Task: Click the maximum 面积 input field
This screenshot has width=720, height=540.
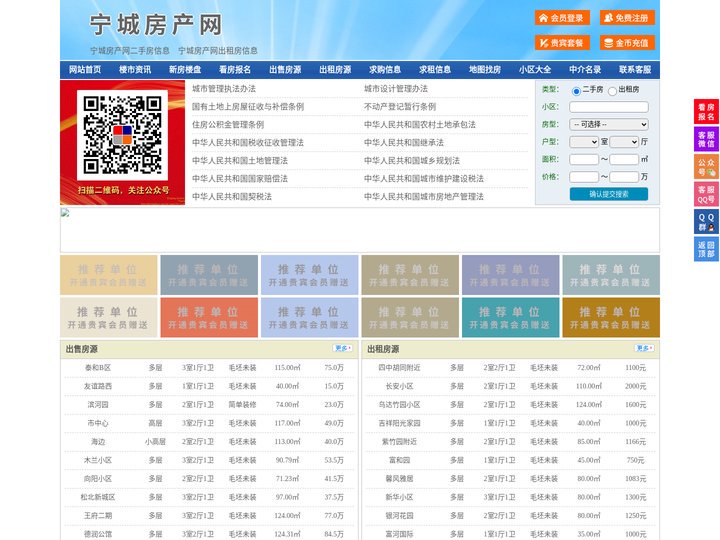Action: click(x=624, y=159)
